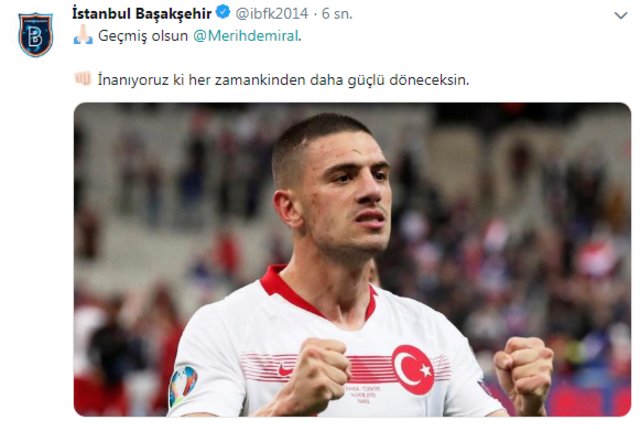Open İstanbul Başakşehir profile name
The width and height of the screenshot is (640, 431).
tap(142, 13)
